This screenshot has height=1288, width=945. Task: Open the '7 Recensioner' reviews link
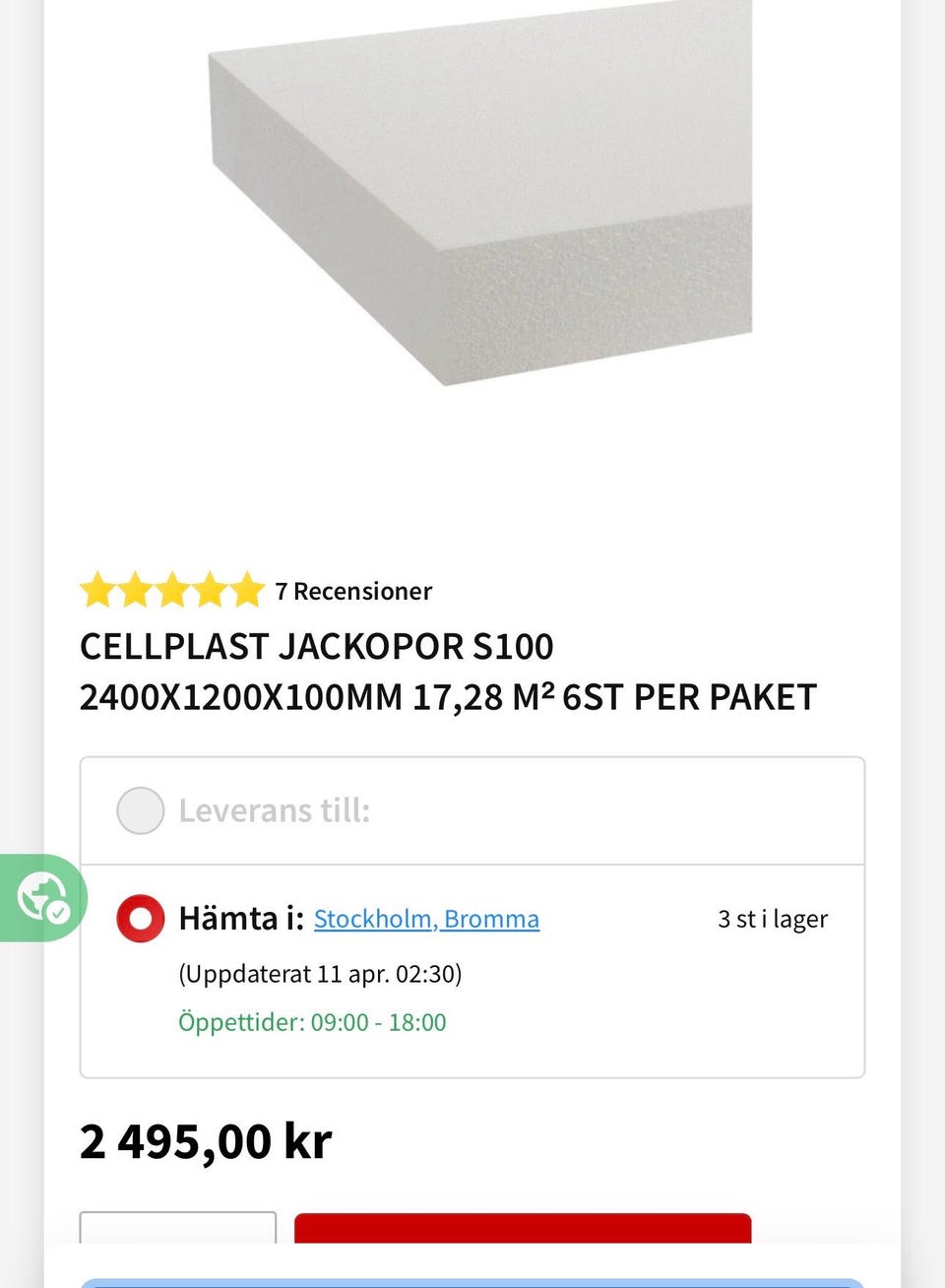[353, 591]
